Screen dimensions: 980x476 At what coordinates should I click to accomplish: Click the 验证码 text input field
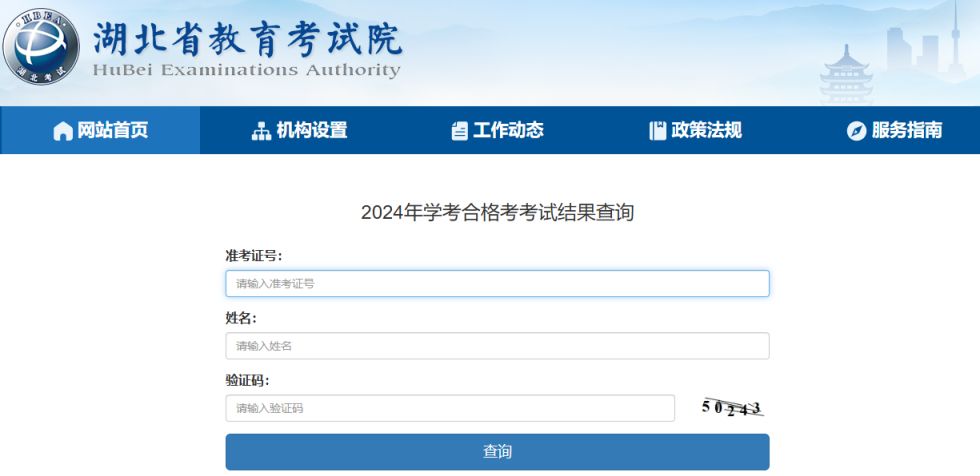tap(450, 408)
